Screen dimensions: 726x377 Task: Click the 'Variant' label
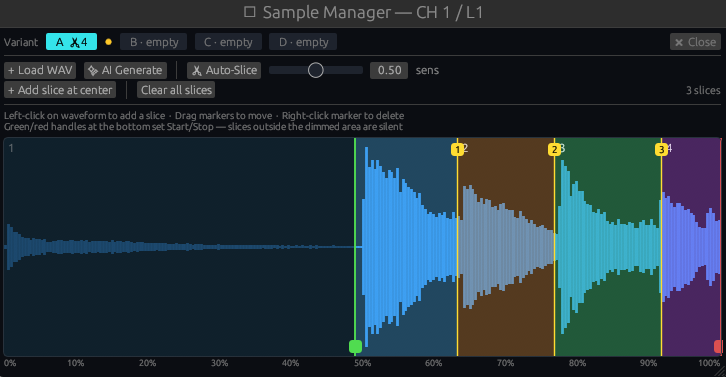point(21,42)
